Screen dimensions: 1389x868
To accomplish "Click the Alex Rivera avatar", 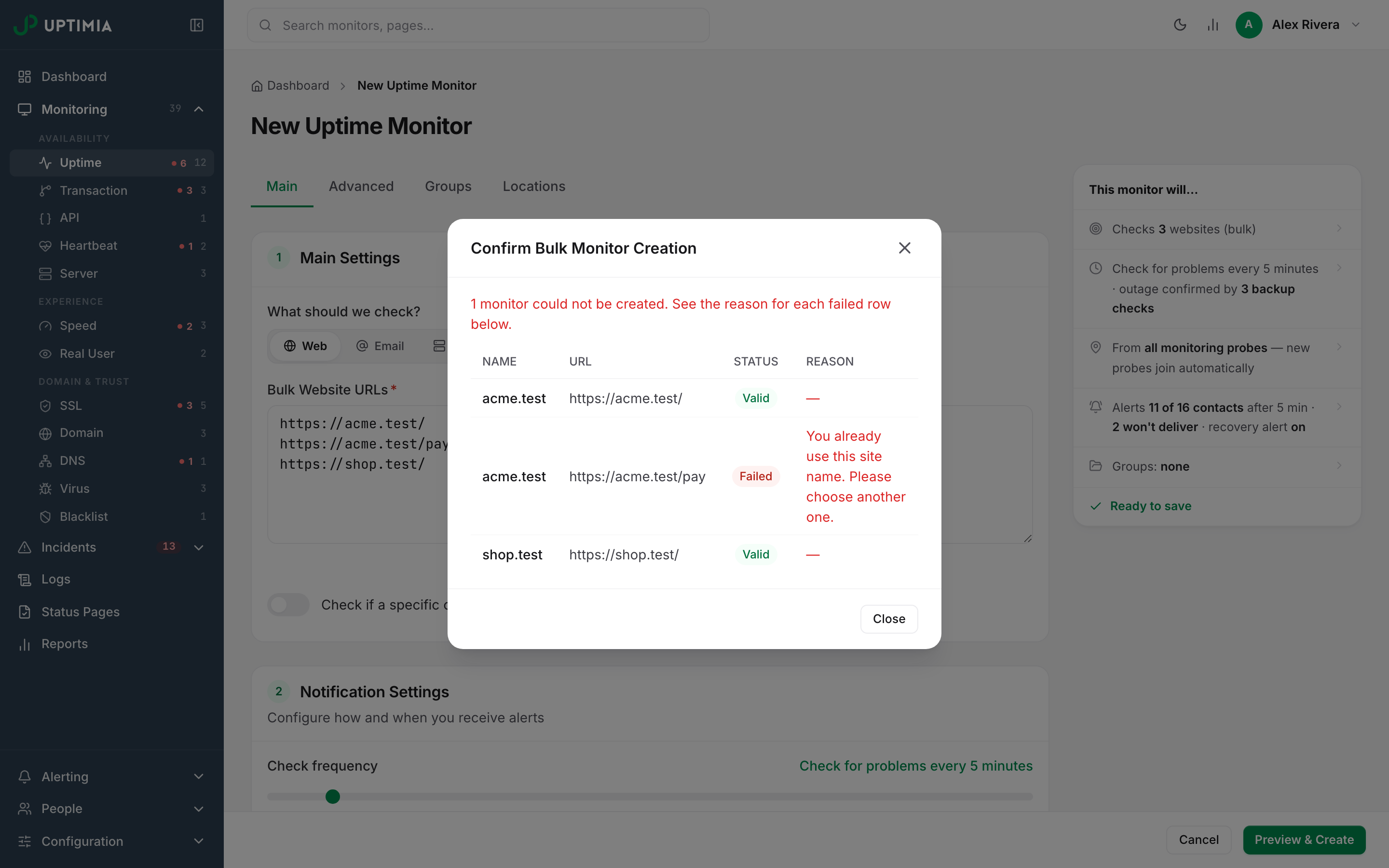I will tap(1248, 25).
